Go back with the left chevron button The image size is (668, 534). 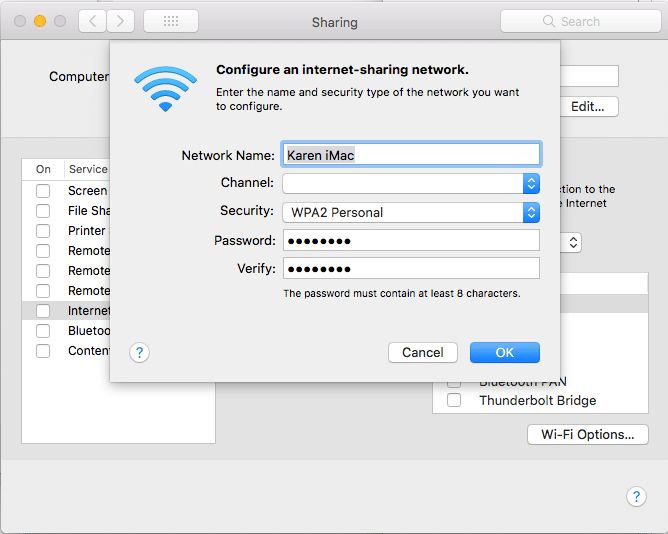pyautogui.click(x=93, y=21)
